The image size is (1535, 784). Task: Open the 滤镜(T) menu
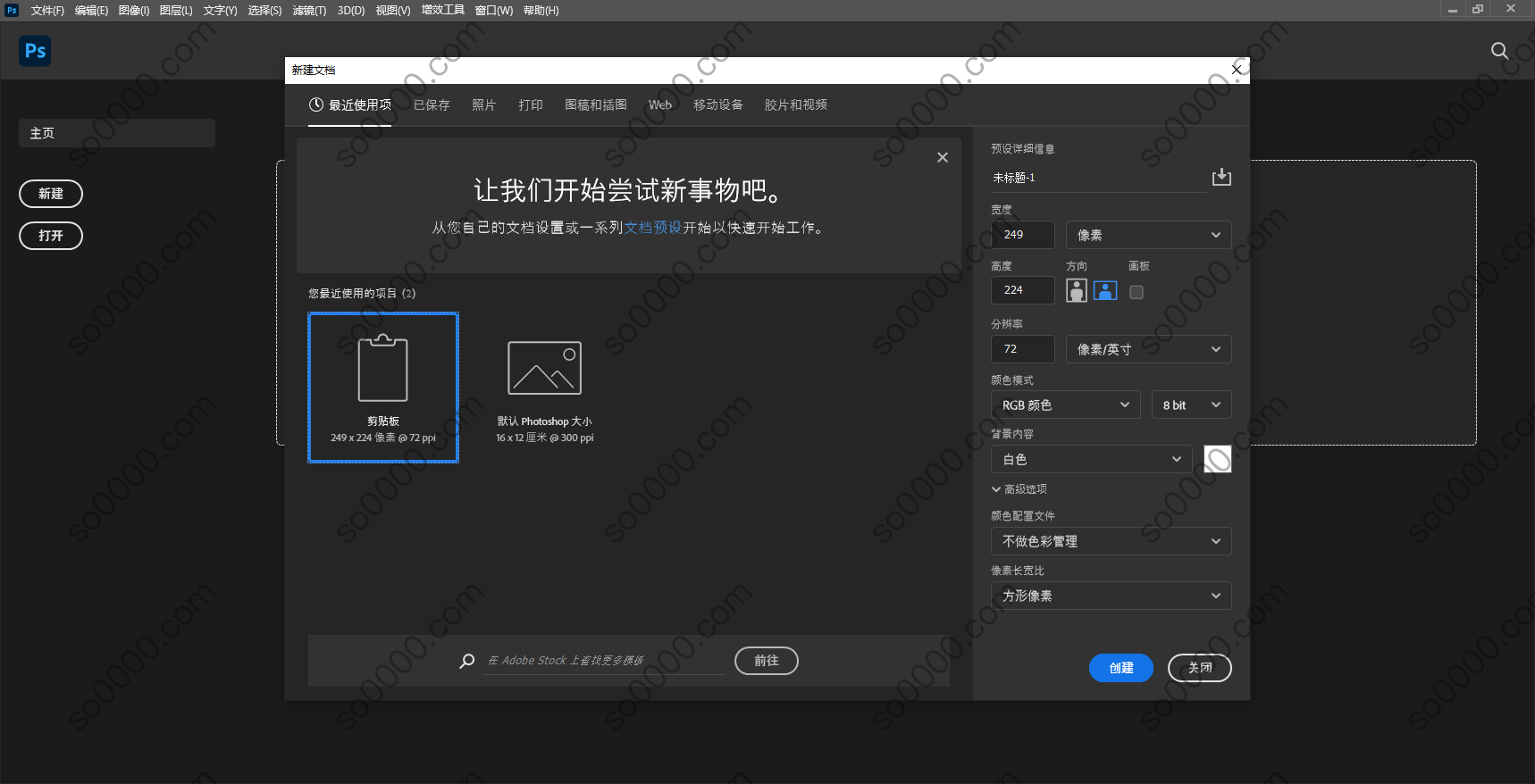[309, 11]
